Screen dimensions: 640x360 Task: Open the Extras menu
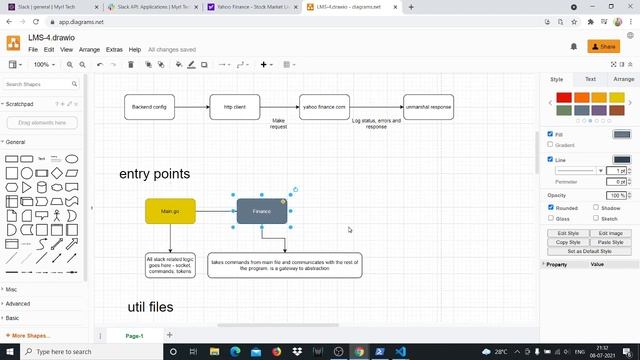coord(114,49)
